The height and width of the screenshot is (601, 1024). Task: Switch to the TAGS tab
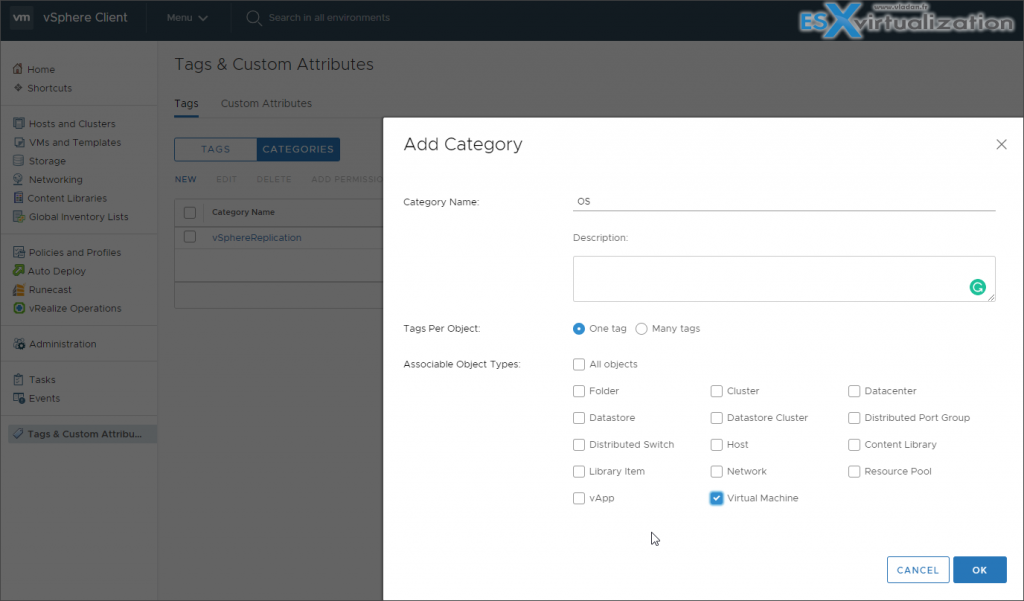[x=215, y=148]
